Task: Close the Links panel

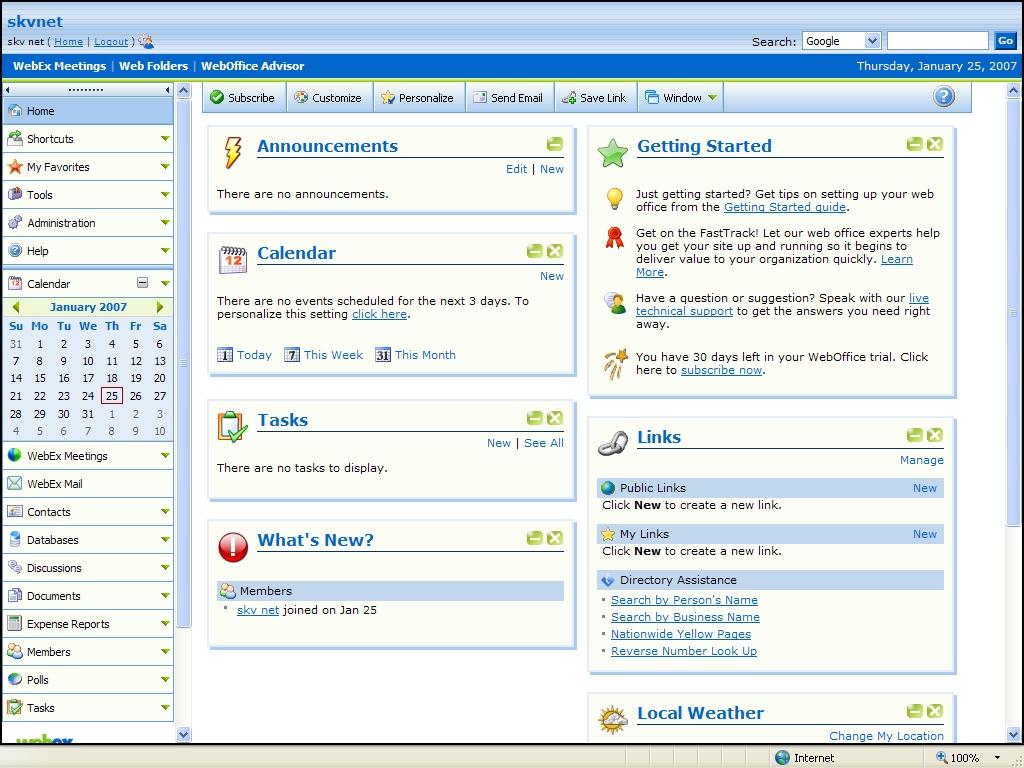Action: pyautogui.click(x=935, y=435)
